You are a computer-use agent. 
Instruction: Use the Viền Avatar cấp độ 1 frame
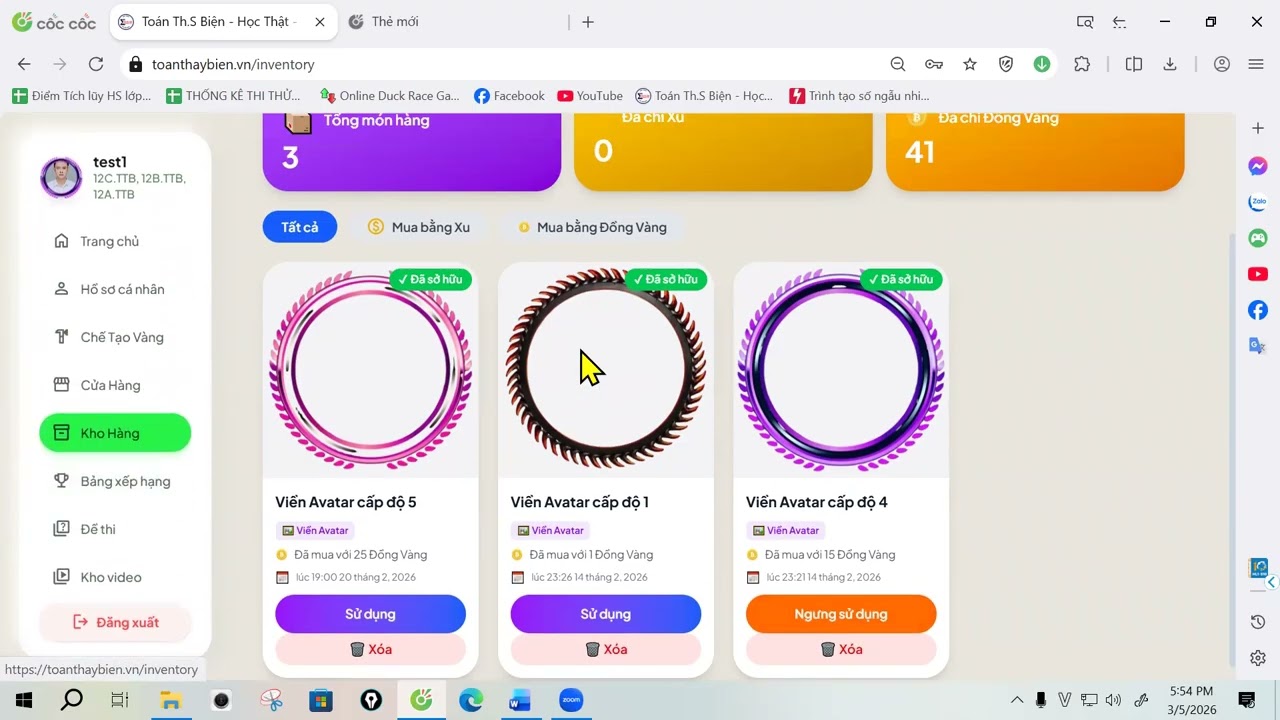[x=606, y=614]
